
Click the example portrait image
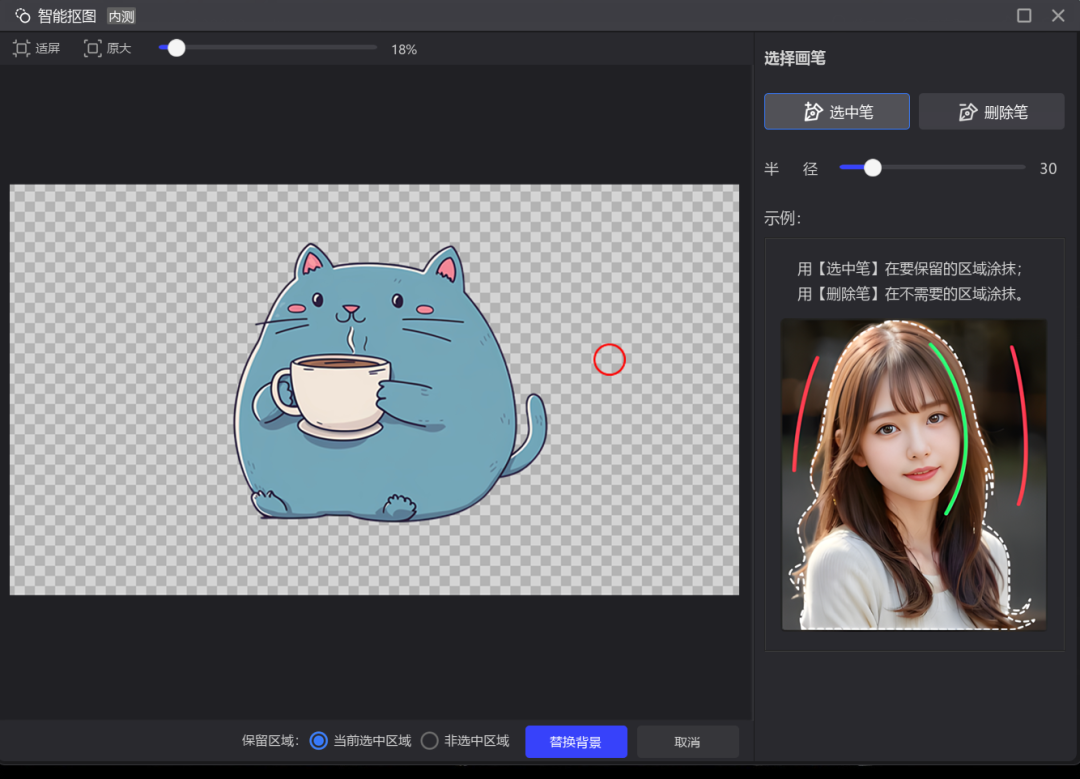click(x=914, y=475)
